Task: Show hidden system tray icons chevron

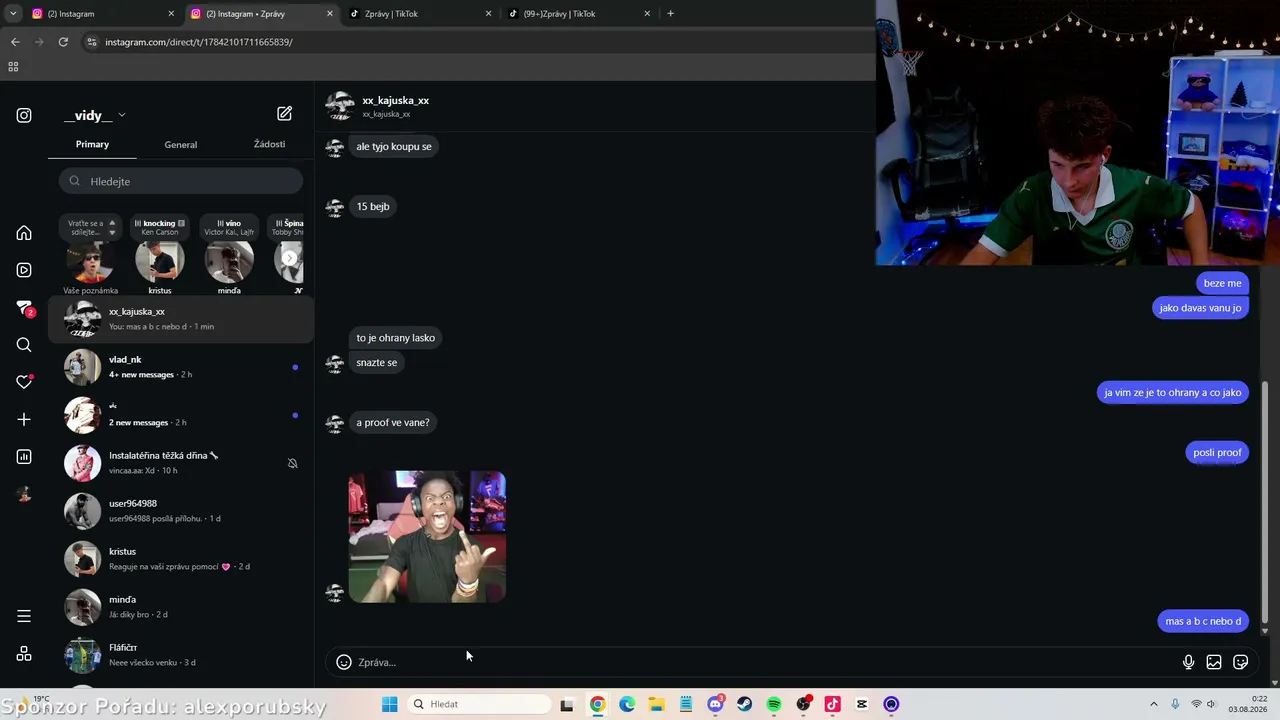Action: pos(1153,704)
